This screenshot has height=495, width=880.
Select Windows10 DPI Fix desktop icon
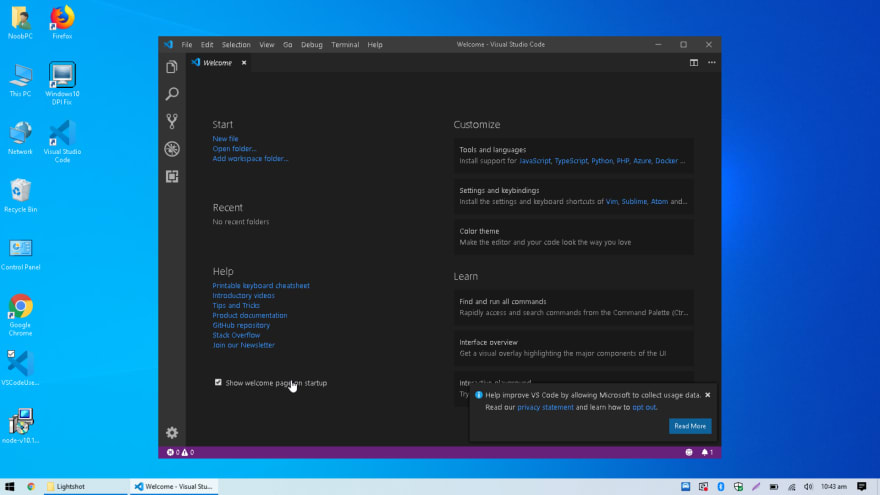(62, 83)
